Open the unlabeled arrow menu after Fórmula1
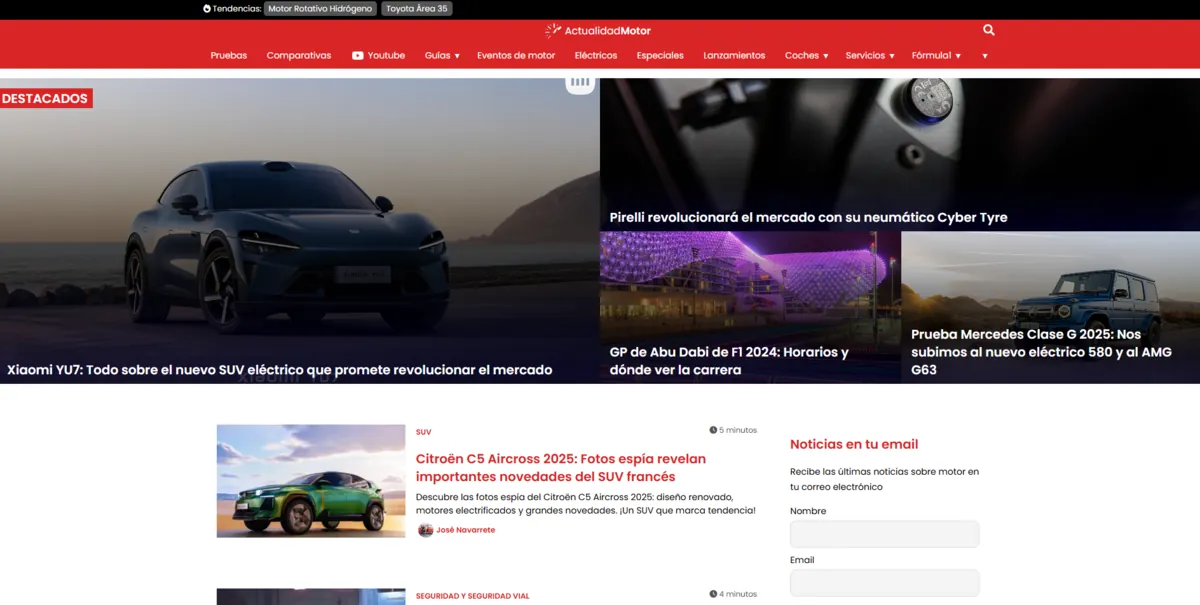This screenshot has height=605, width=1200. 985,56
